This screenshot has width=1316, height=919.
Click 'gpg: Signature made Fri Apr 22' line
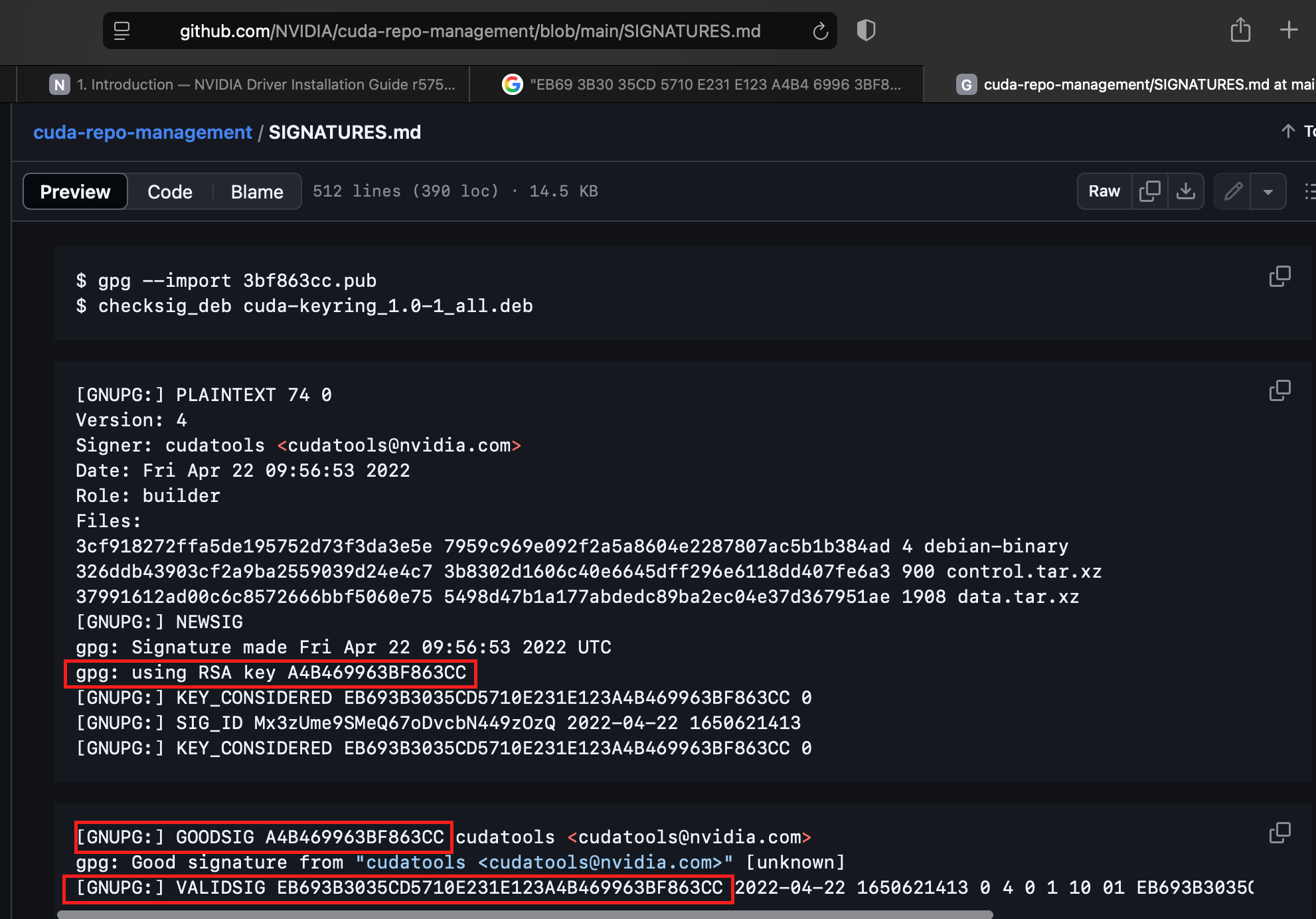point(343,647)
